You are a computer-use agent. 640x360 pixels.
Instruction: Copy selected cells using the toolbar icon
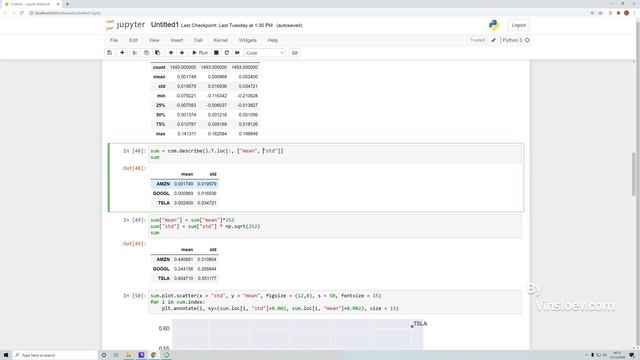coord(146,53)
